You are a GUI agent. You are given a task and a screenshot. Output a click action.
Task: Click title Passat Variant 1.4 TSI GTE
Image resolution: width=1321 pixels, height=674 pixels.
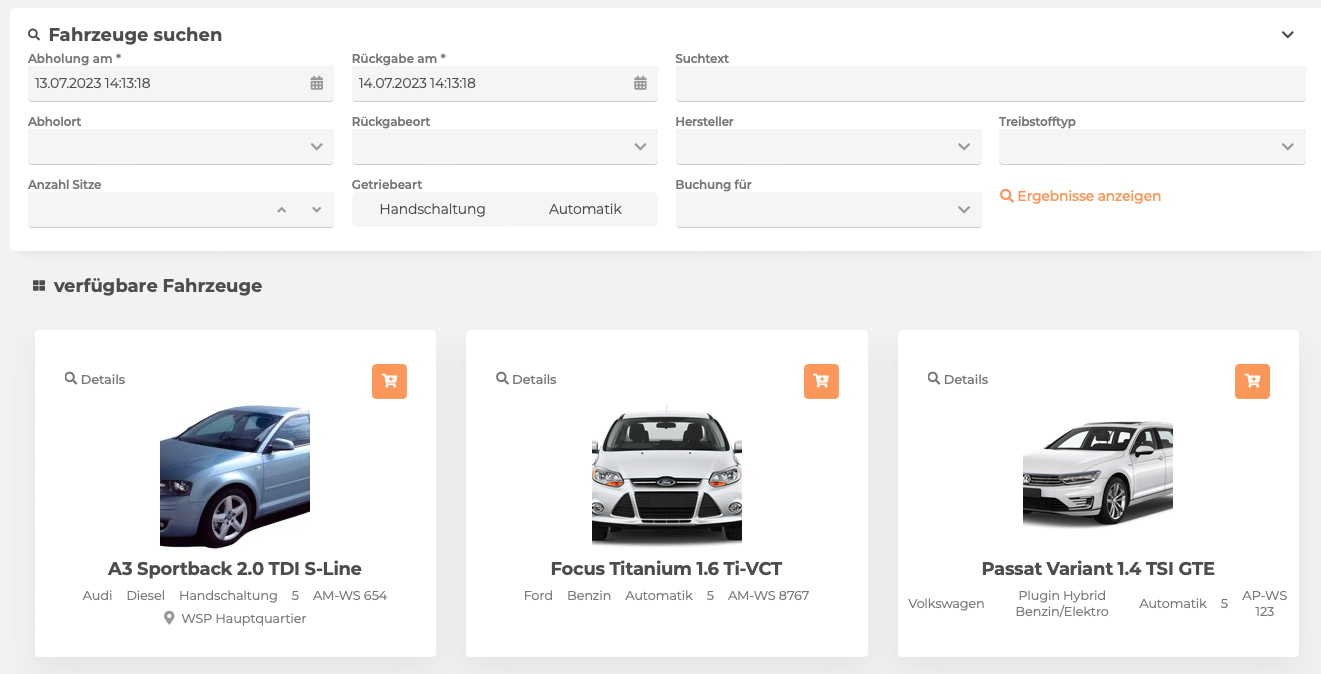coord(1098,569)
